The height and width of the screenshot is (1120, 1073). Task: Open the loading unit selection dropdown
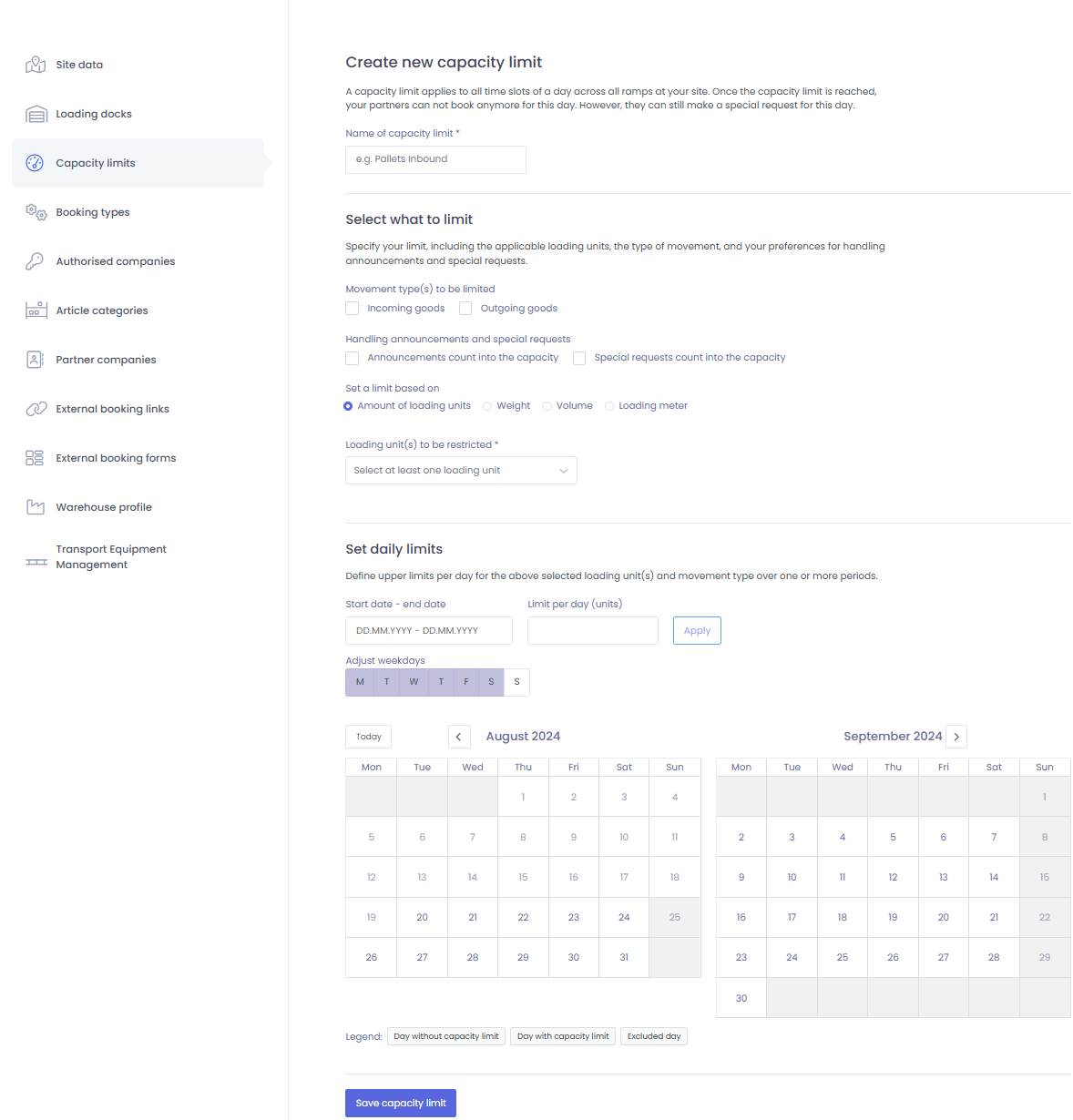pyautogui.click(x=461, y=471)
